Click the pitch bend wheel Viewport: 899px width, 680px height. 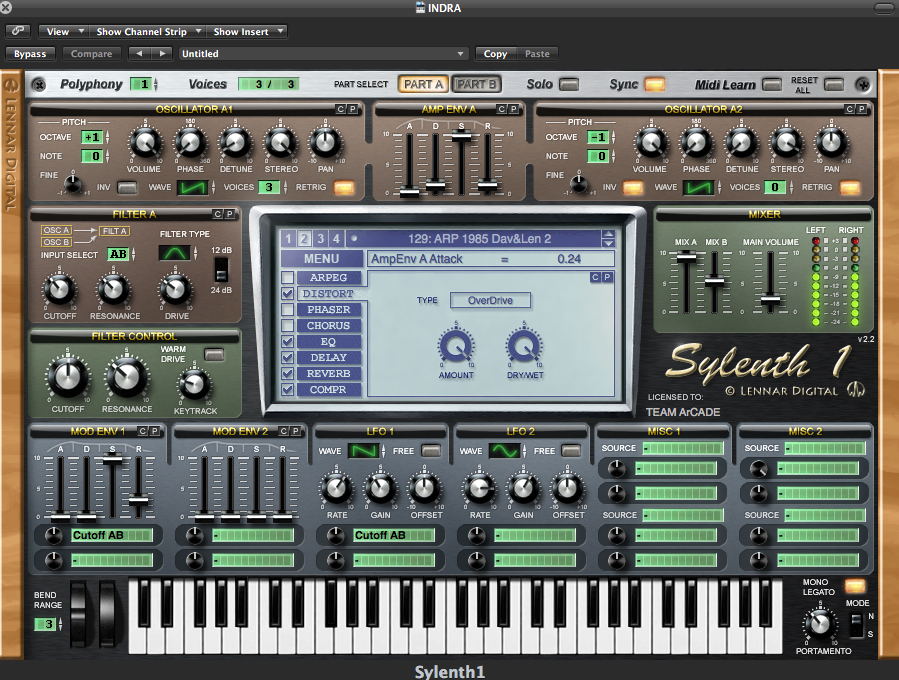pos(78,615)
